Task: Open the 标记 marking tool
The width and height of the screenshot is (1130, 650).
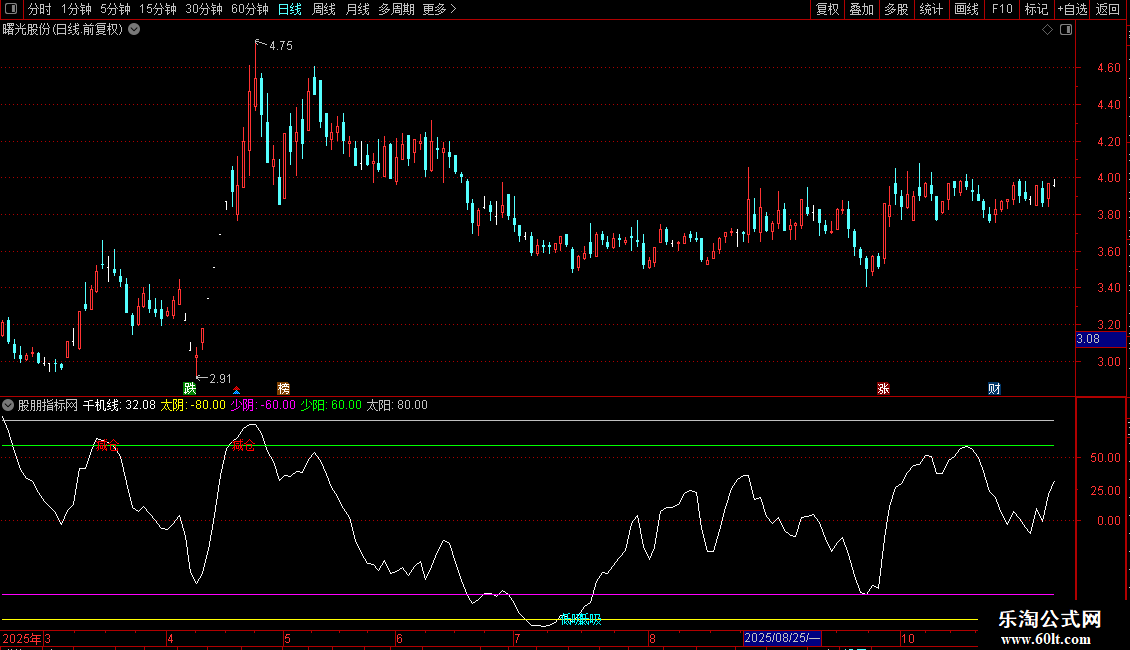Action: [1036, 10]
